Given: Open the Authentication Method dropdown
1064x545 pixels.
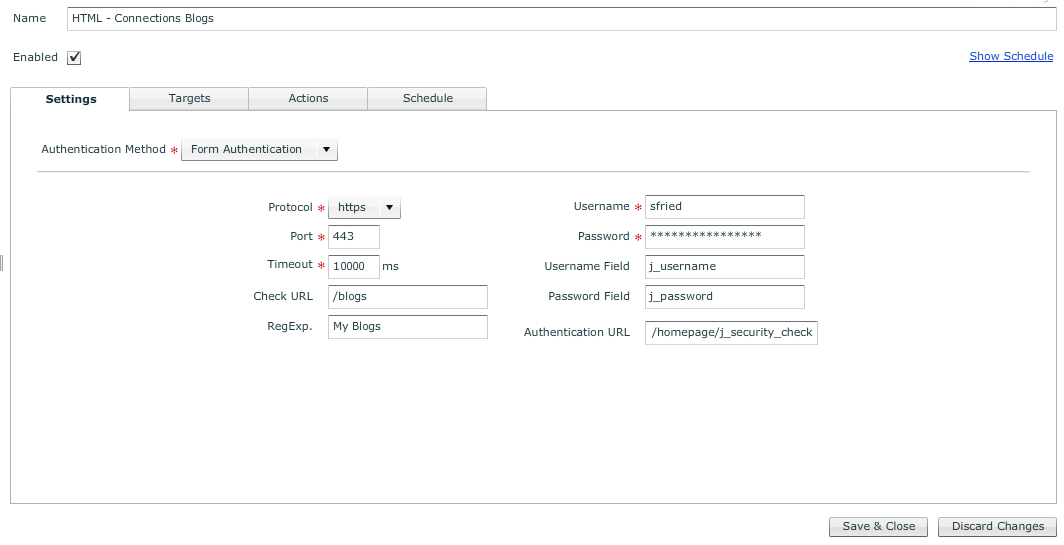Looking at the screenshot, I should coord(259,150).
